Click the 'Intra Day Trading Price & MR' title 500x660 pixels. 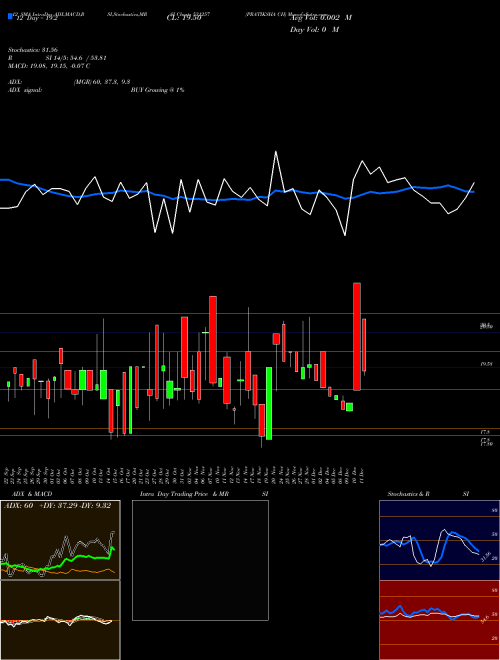point(184,494)
